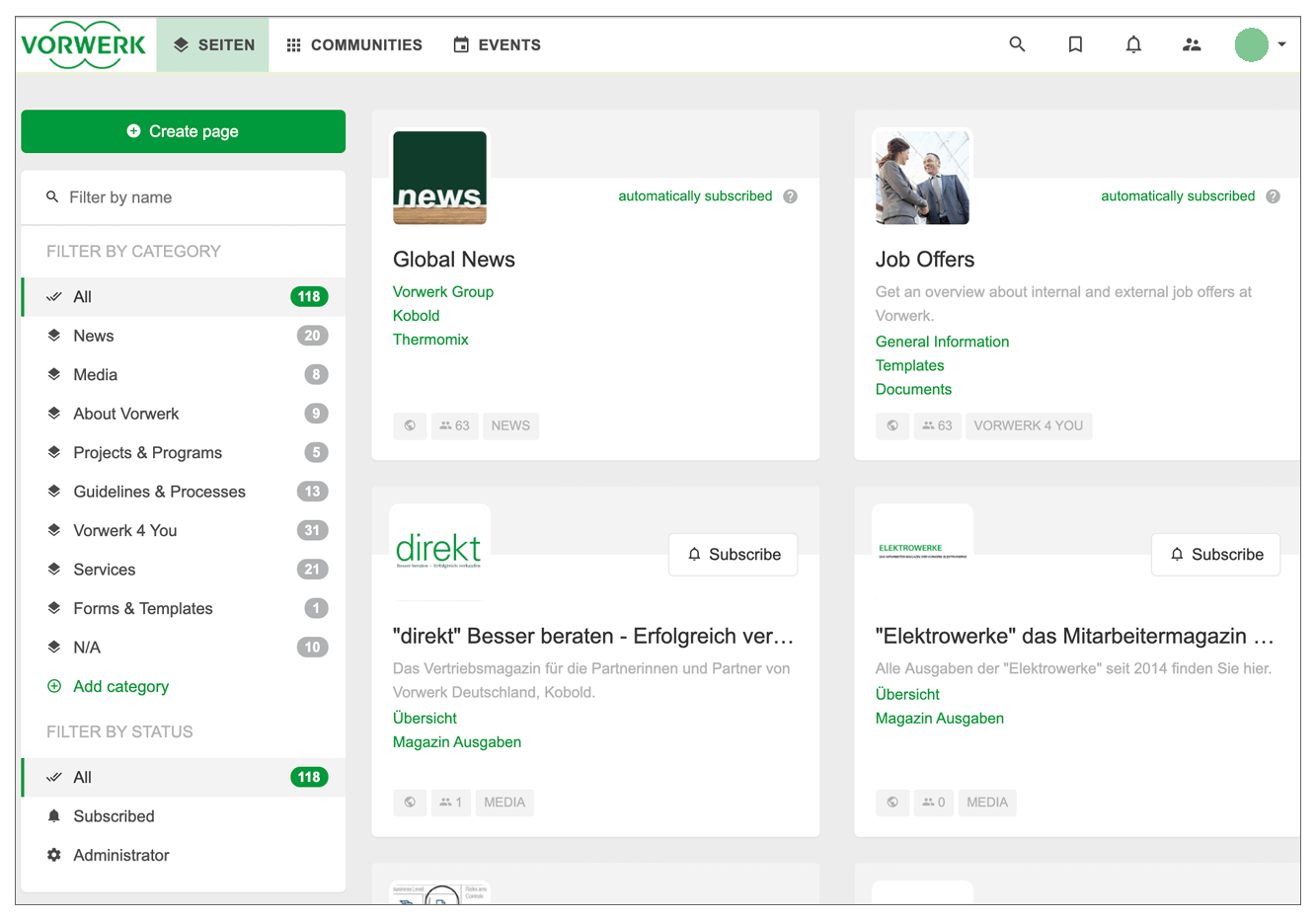Click the help question mark beside automatically subscribed

point(790,195)
